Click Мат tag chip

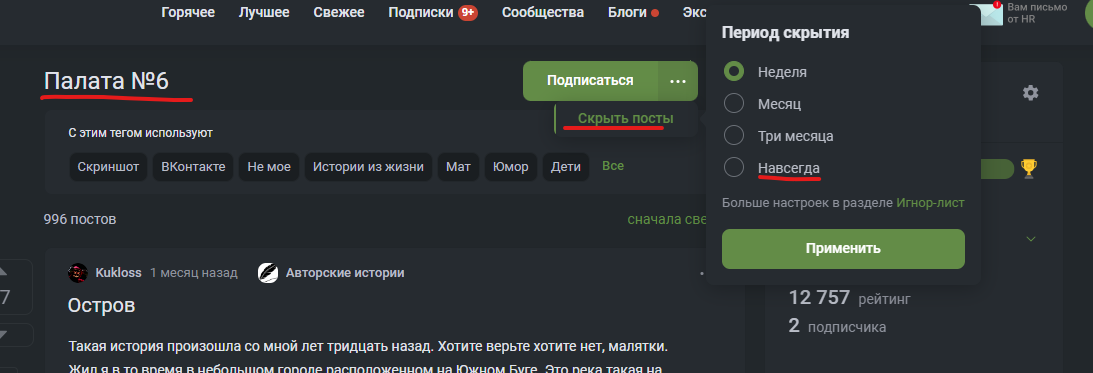pyautogui.click(x=458, y=167)
